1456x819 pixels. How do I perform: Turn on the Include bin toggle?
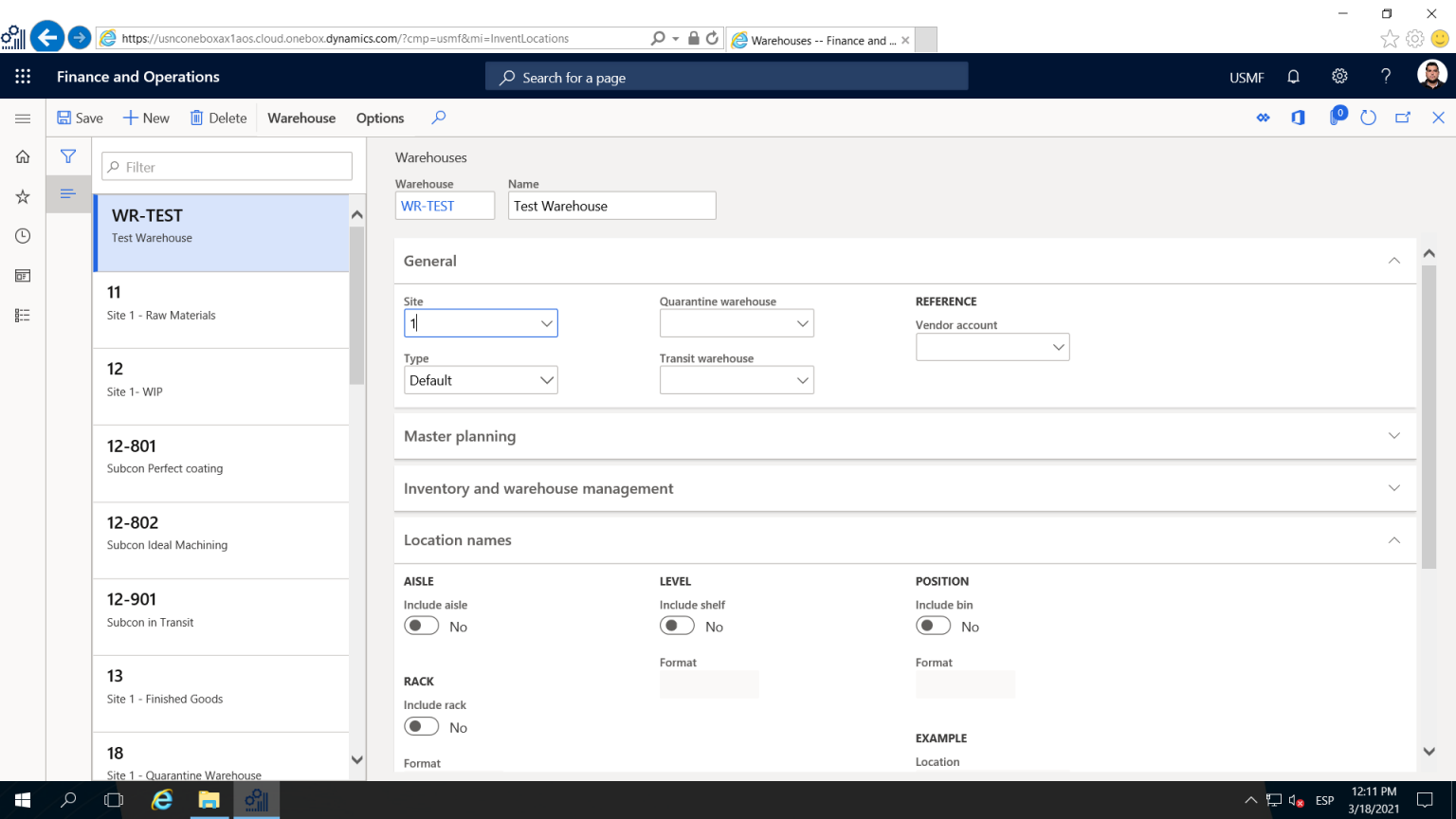click(x=933, y=626)
